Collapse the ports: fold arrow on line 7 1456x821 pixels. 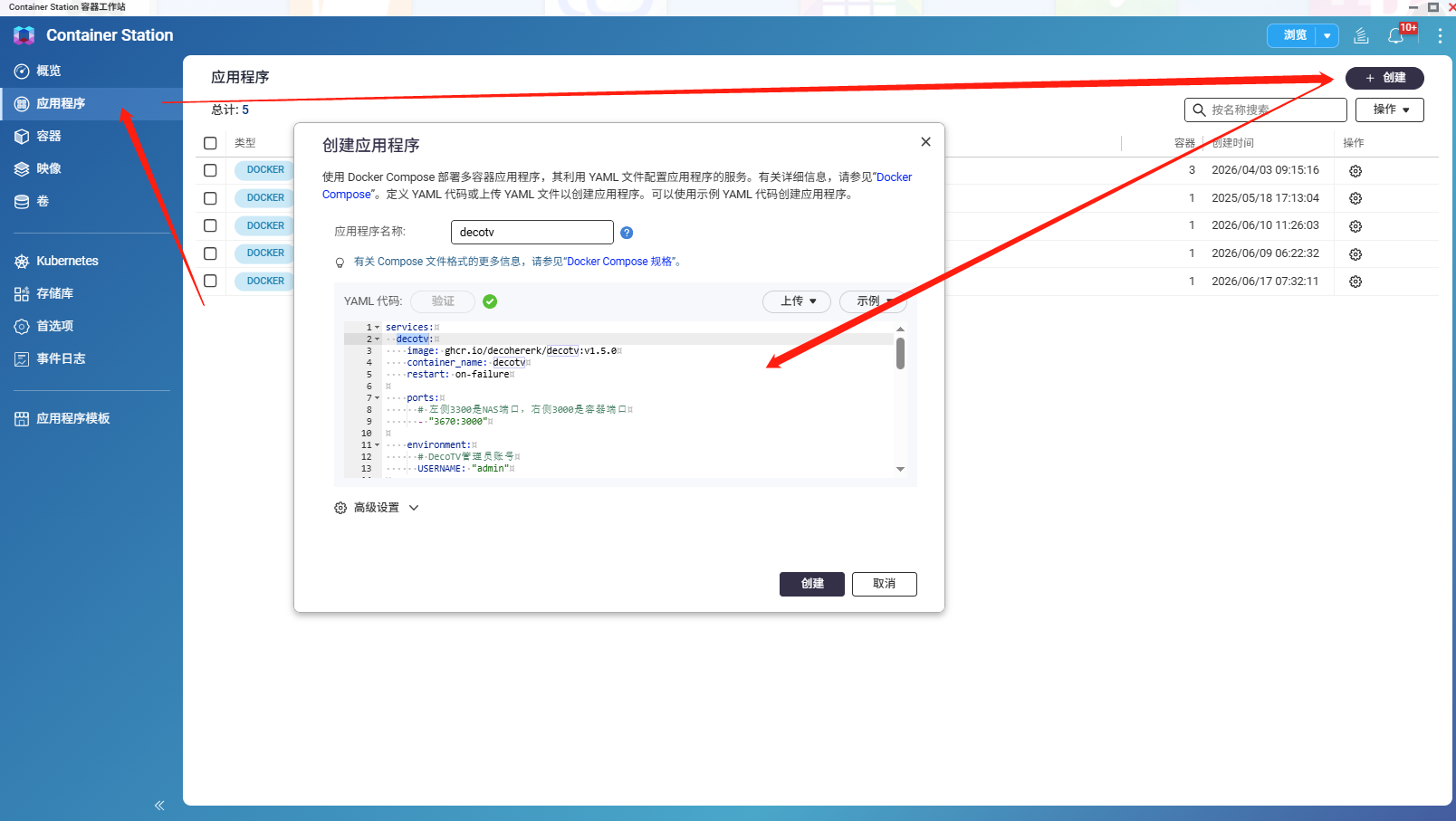(378, 398)
